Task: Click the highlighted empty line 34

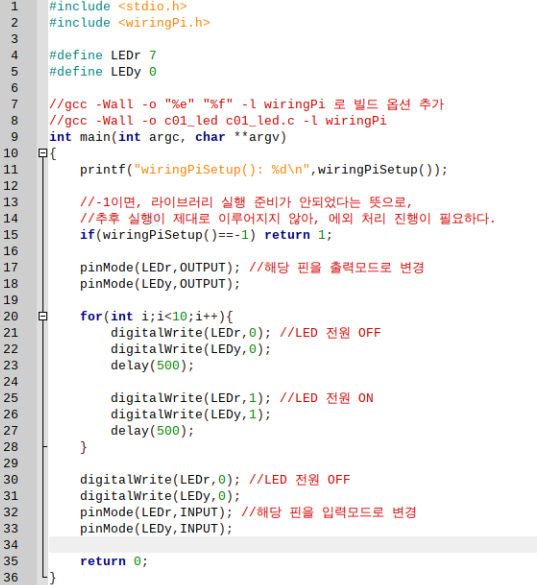Action: coord(293,545)
